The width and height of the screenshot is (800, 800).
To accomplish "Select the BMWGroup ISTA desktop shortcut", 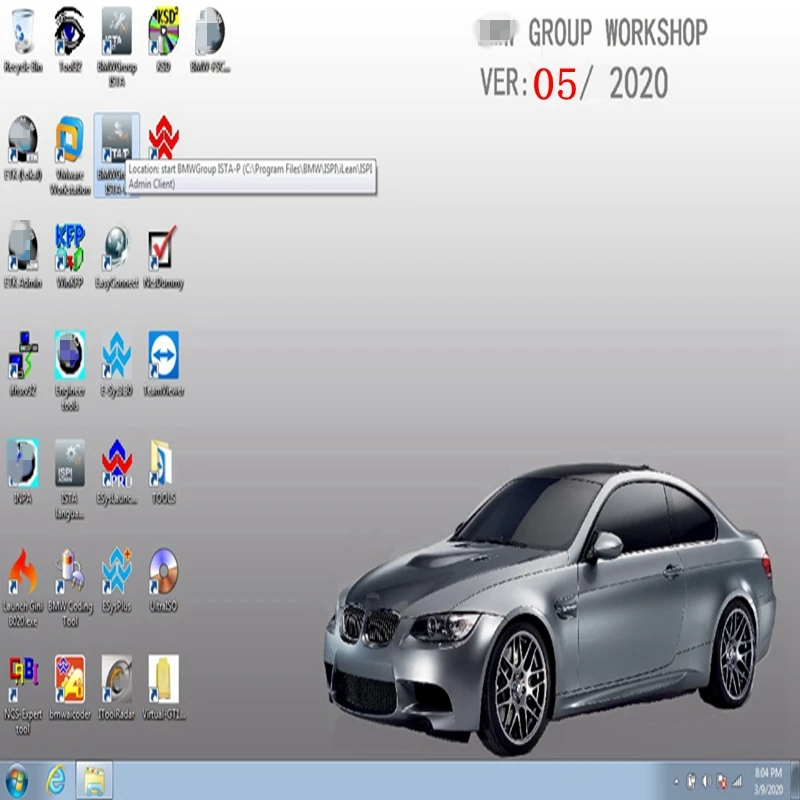I will pyautogui.click(x=117, y=47).
